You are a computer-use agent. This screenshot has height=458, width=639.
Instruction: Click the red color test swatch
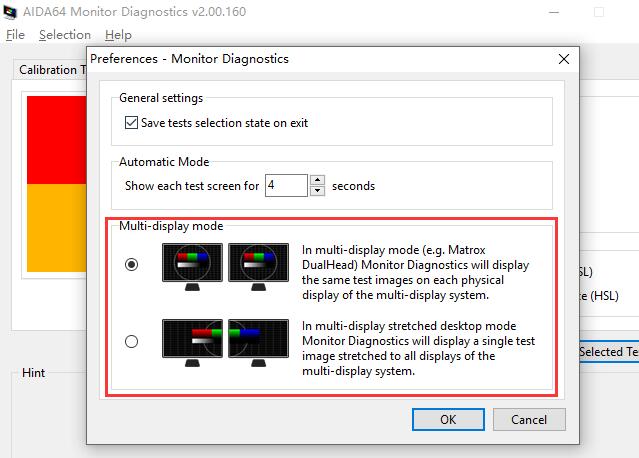point(56,140)
